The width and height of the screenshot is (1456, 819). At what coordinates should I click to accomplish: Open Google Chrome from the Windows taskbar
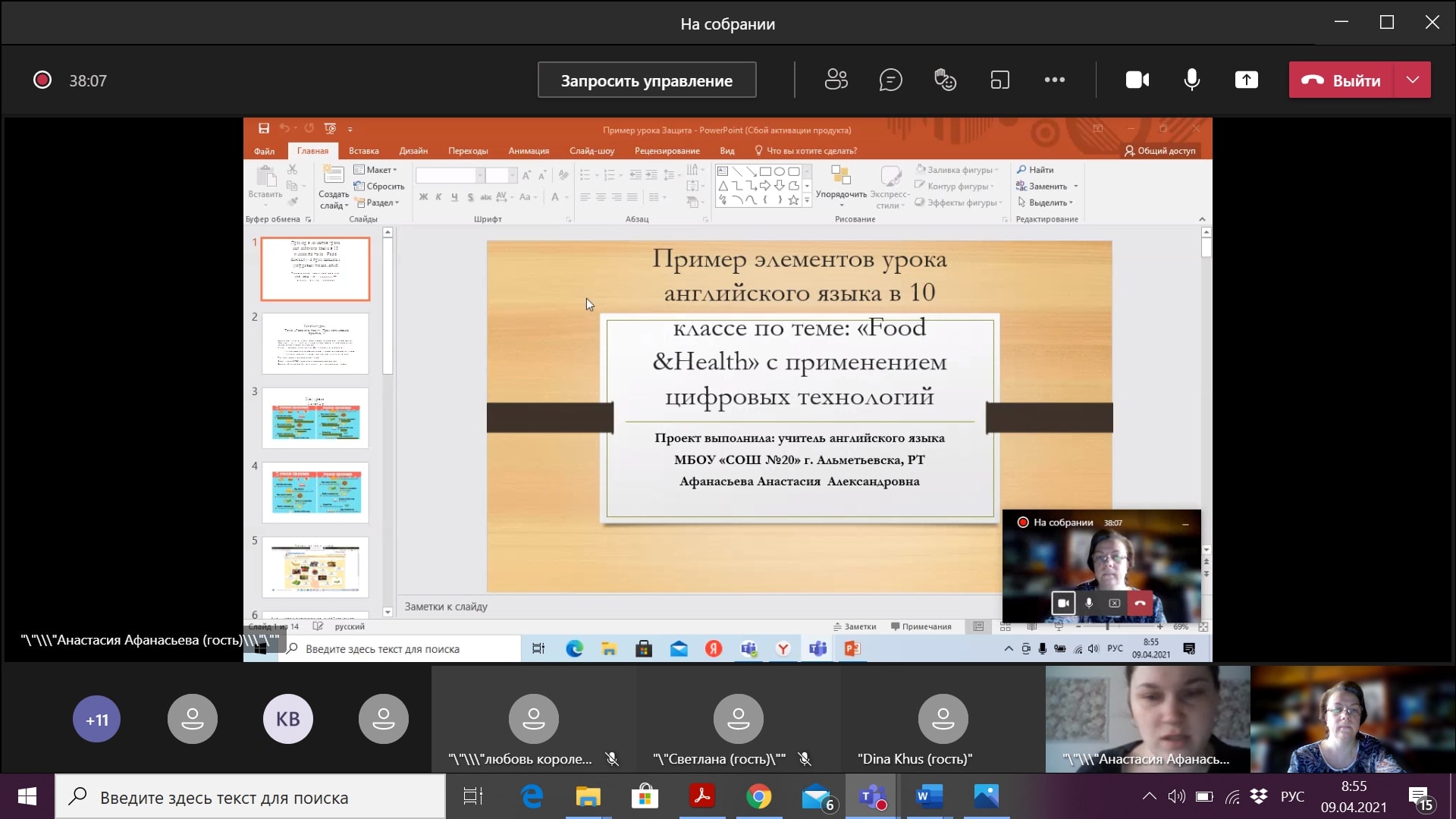coord(758,796)
